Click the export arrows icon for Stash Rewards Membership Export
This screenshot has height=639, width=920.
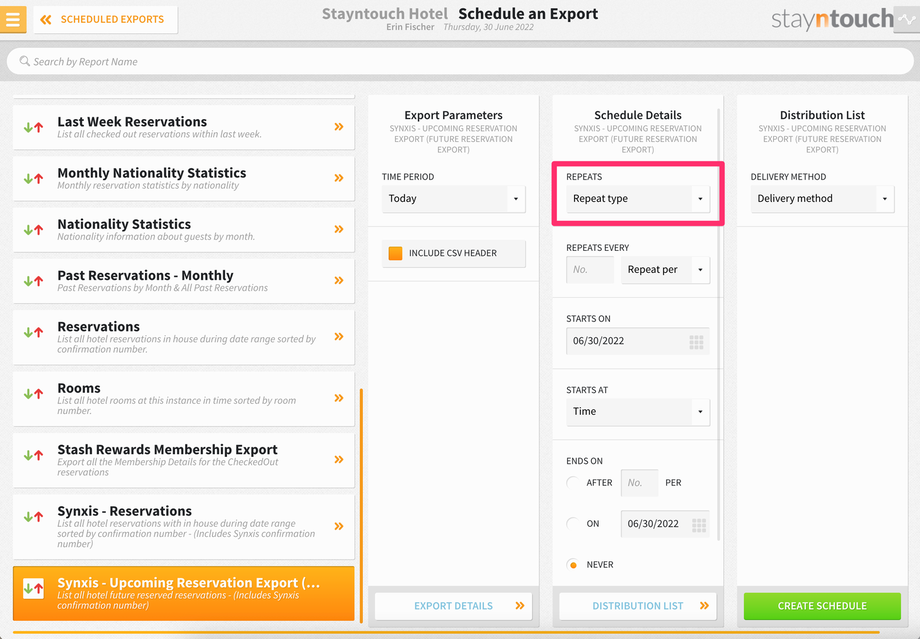33,455
